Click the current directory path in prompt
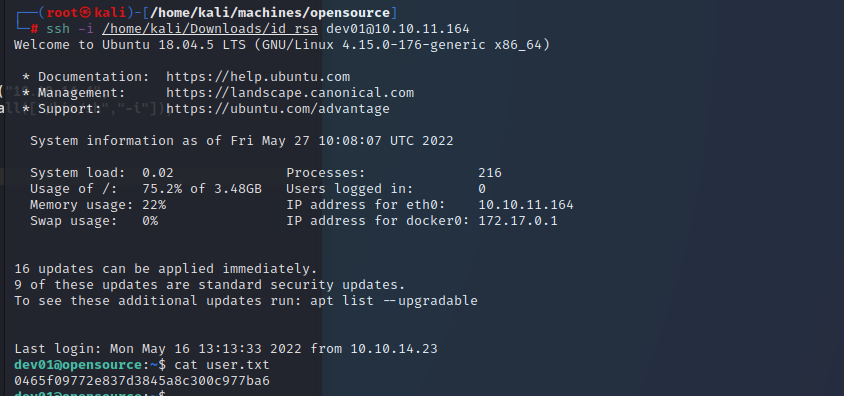 270,13
